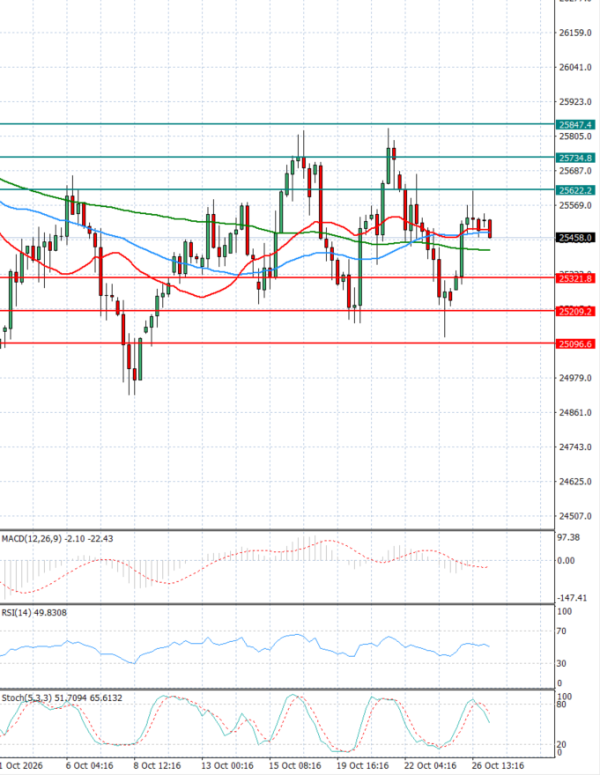Click the 26159.0 price axis value
The height and width of the screenshot is (775, 600).
575,33
